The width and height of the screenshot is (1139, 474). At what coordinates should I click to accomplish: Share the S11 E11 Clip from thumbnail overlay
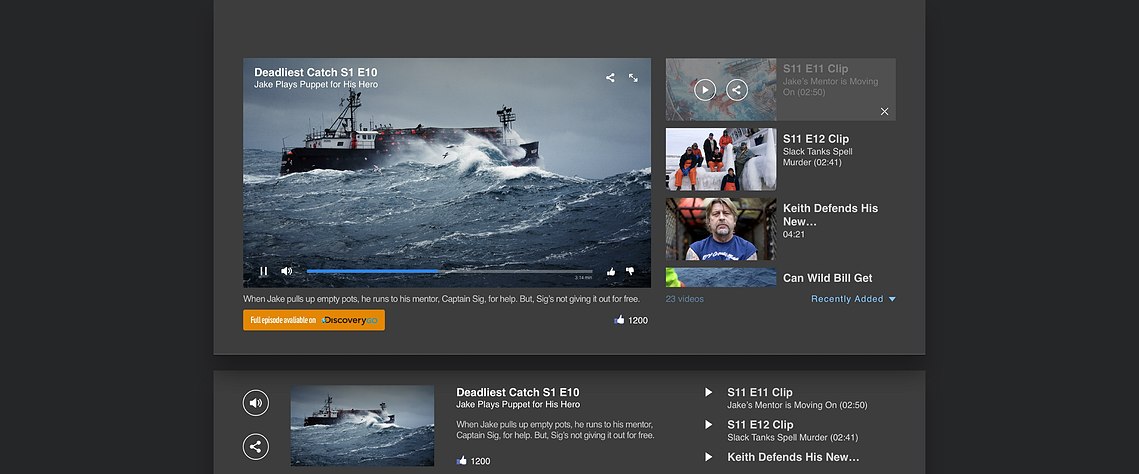tap(737, 89)
